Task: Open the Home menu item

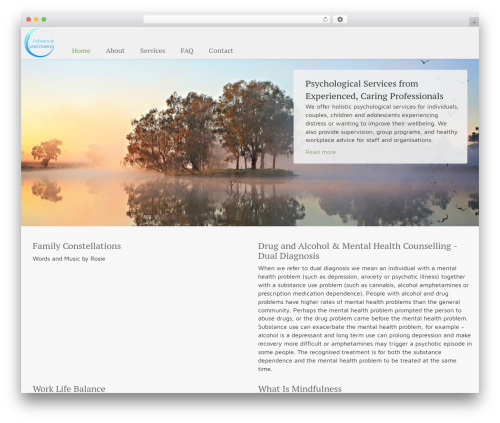Action: coord(81,51)
